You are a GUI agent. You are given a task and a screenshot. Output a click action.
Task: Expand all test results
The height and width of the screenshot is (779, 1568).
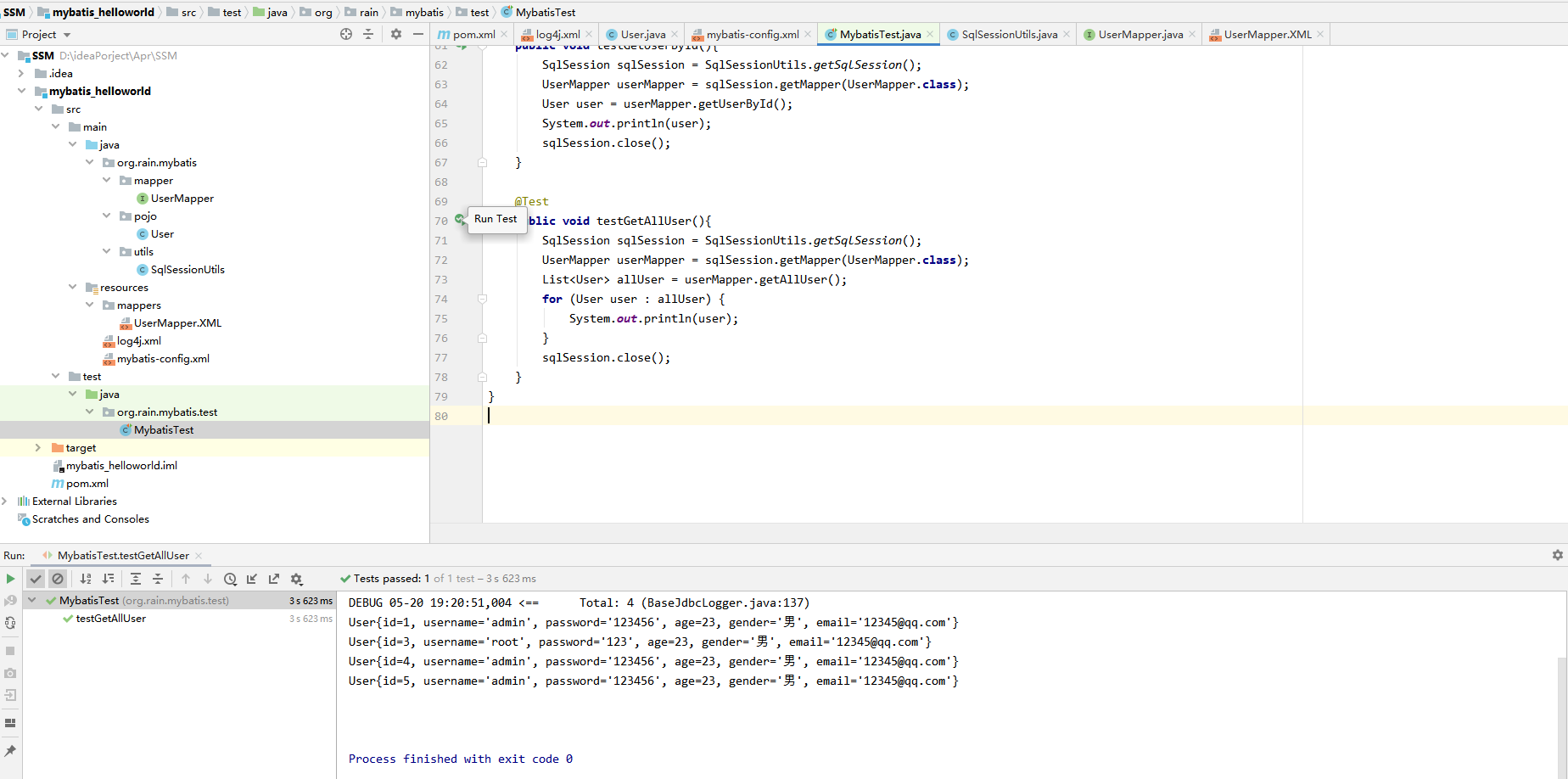(136, 579)
